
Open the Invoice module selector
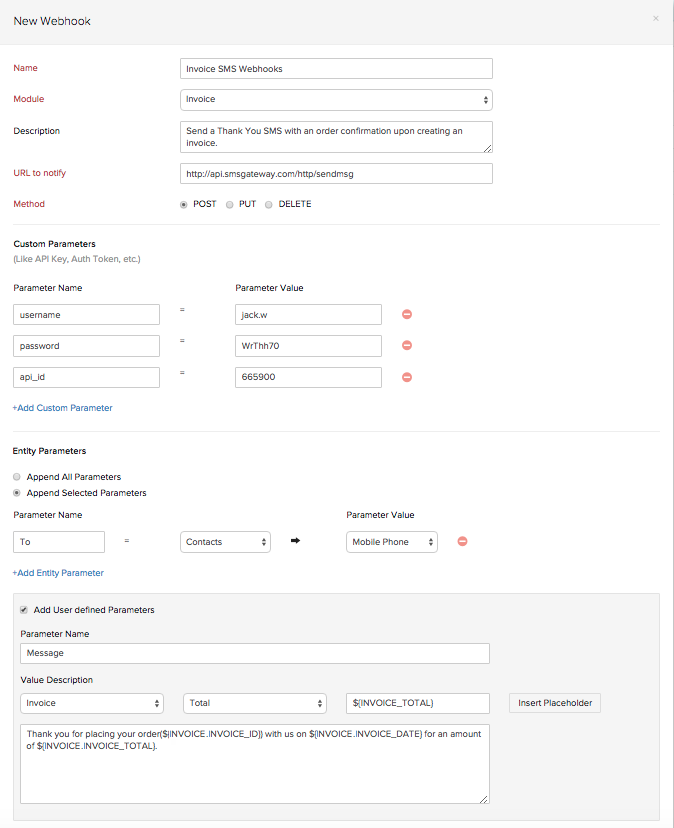click(91, 703)
